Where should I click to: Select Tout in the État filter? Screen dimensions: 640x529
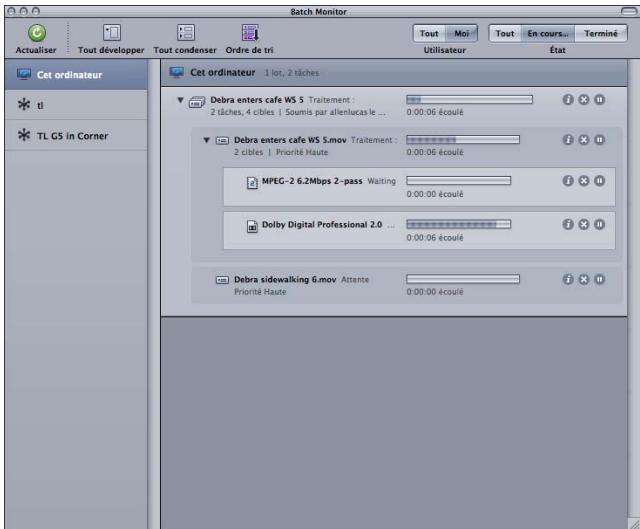pyautogui.click(x=505, y=33)
